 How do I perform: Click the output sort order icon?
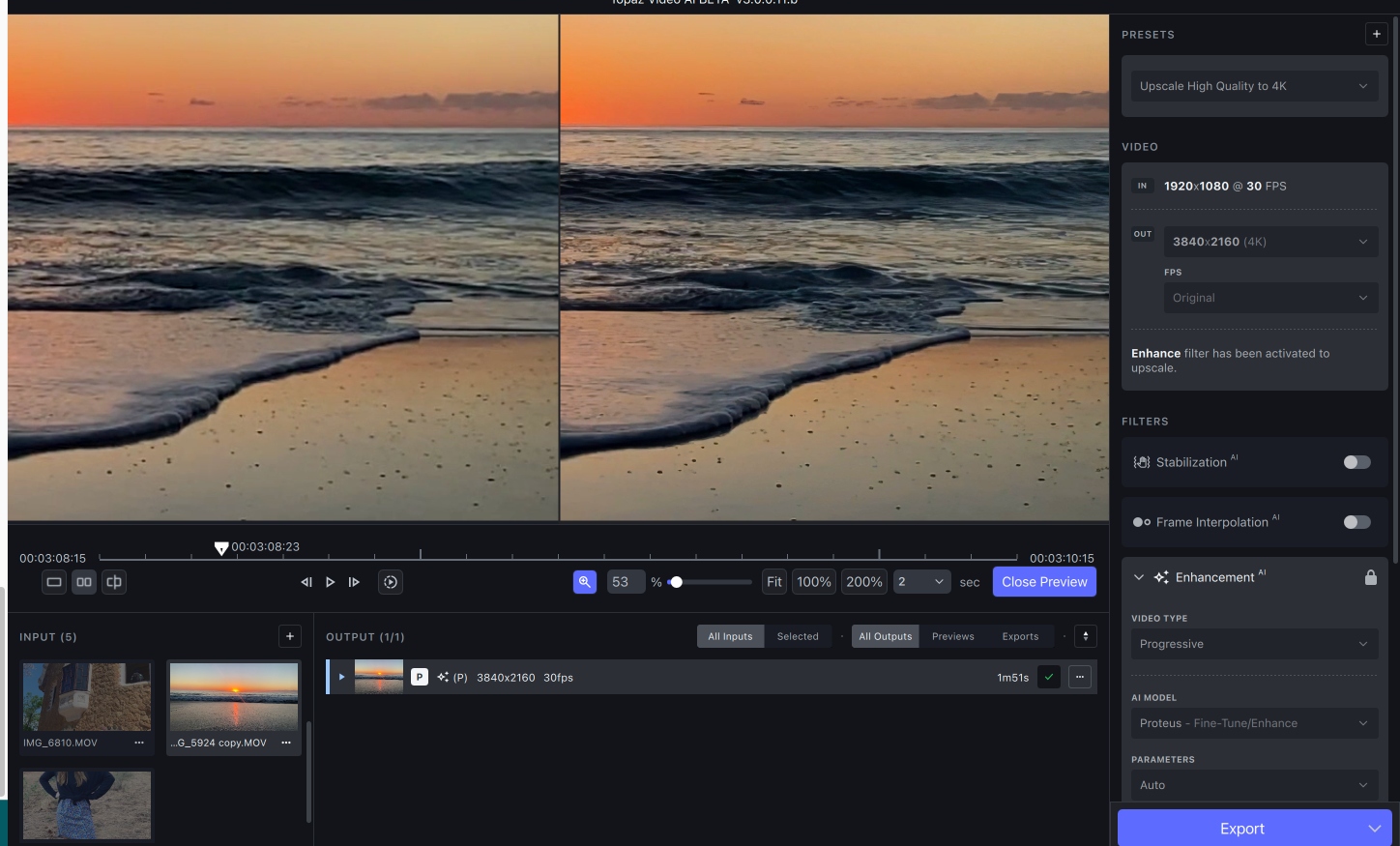[x=1086, y=636]
